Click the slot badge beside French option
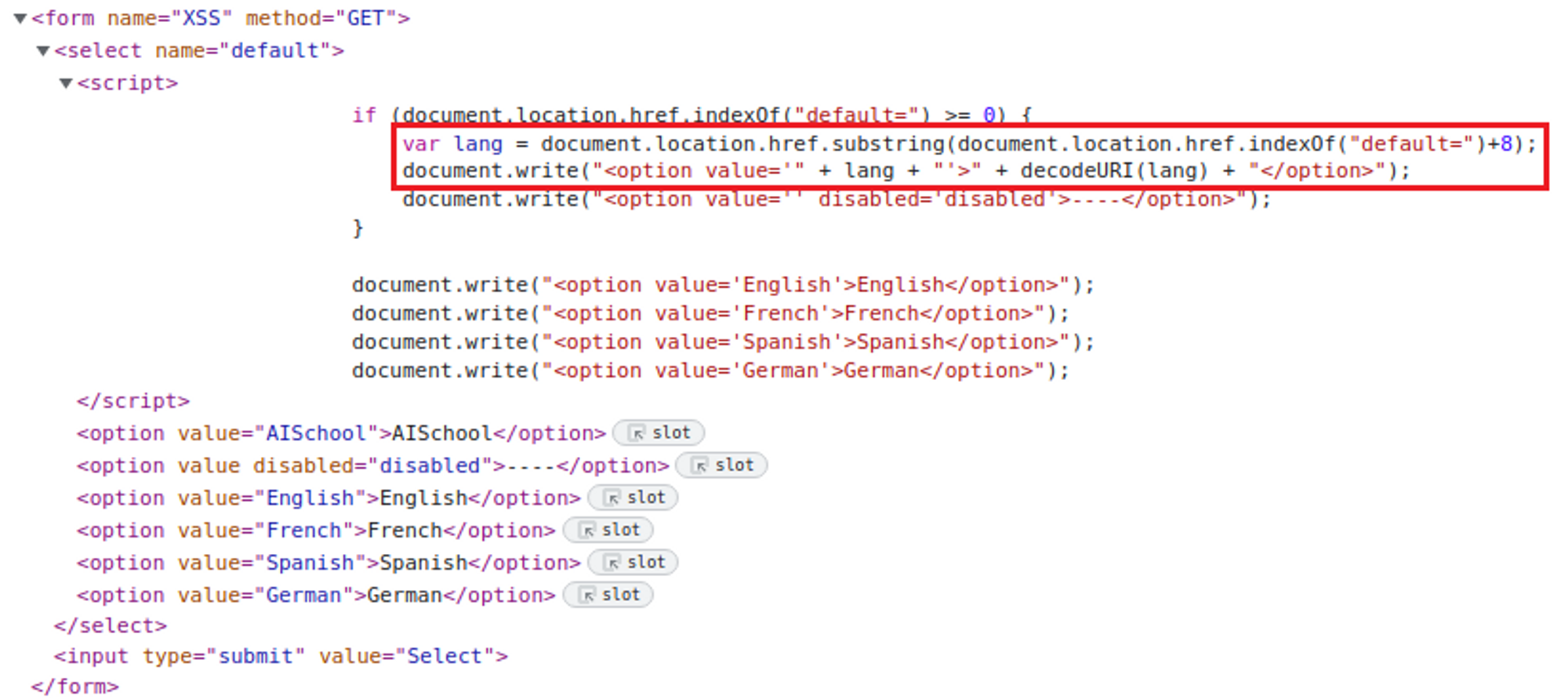The width and height of the screenshot is (1568, 699). point(608,530)
